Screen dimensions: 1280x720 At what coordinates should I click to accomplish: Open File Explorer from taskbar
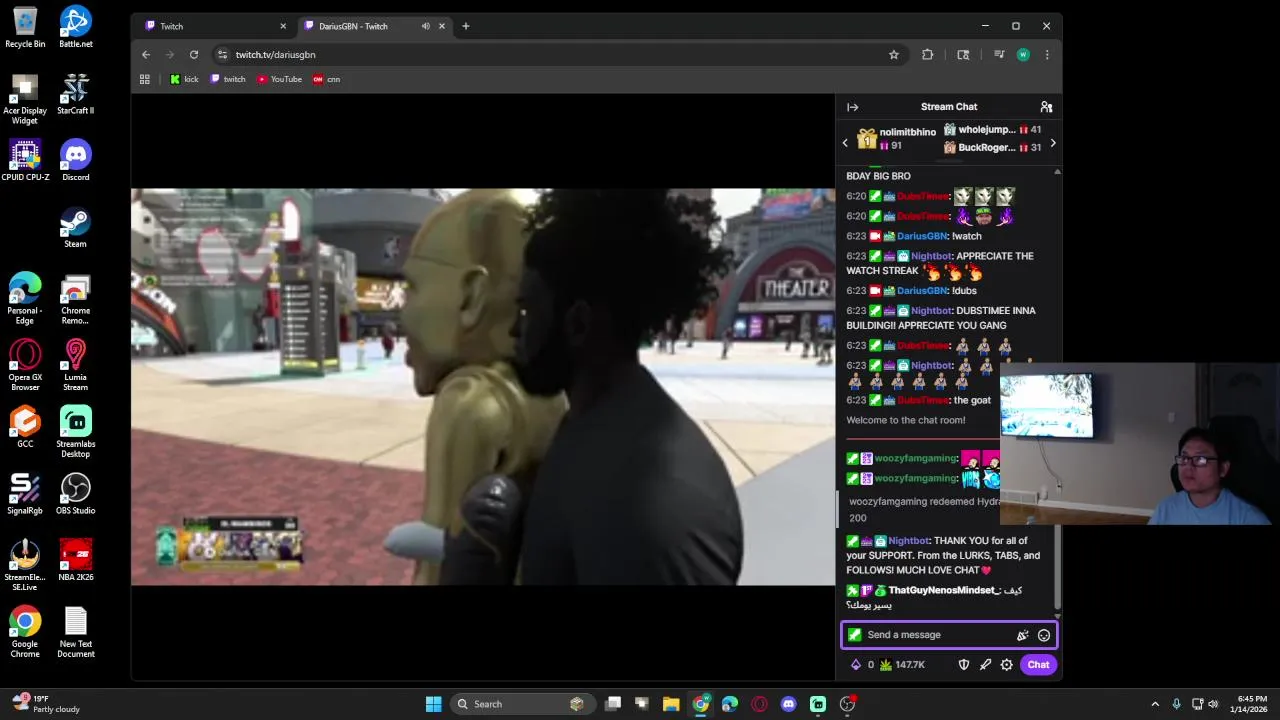click(671, 704)
